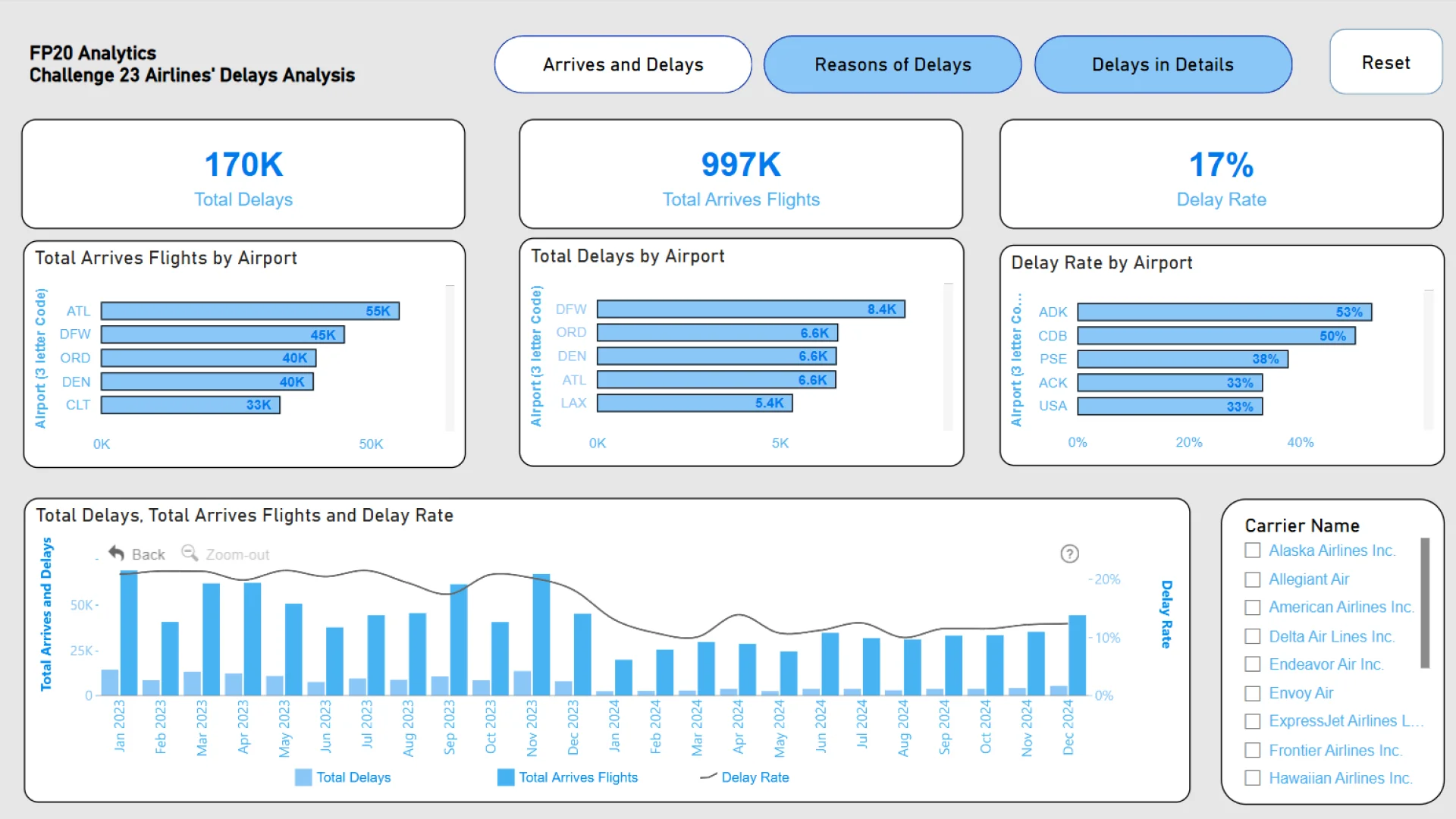Click the ORD bar showing 40K arrivals
The image size is (1456, 819).
click(209, 358)
